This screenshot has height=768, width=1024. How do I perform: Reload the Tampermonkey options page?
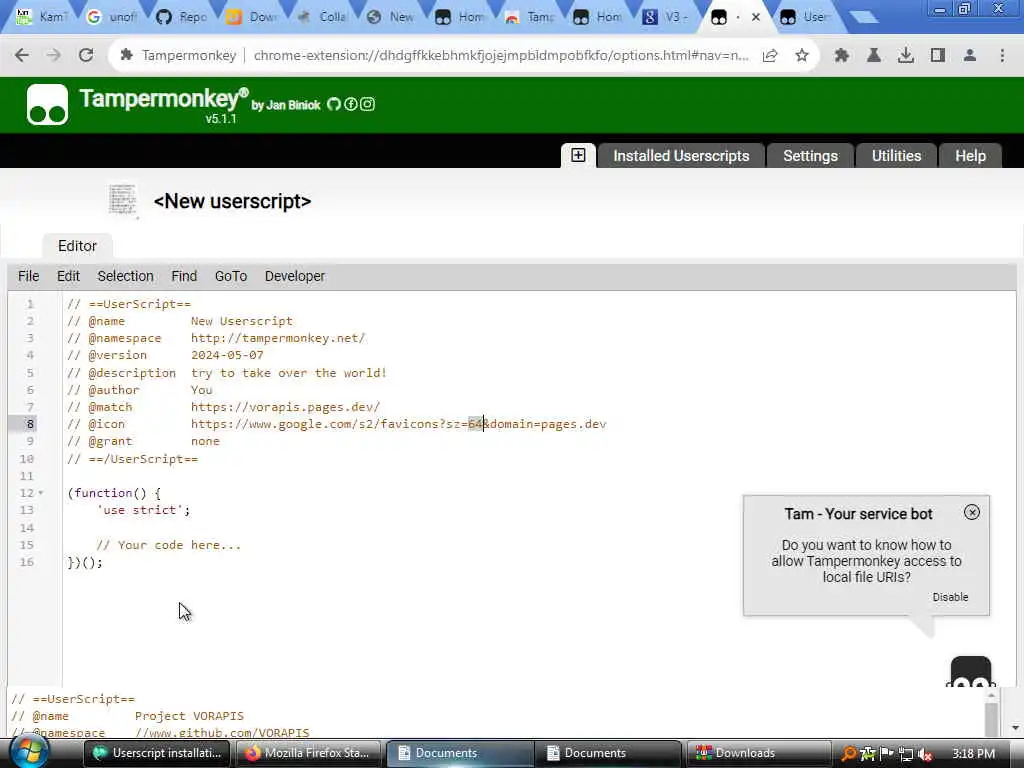[86, 56]
